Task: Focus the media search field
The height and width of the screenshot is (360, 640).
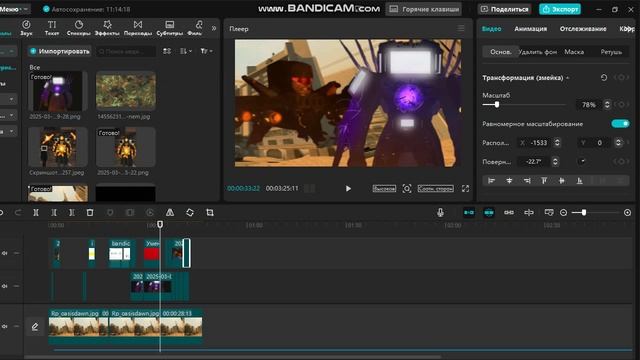Action: (x=126, y=51)
